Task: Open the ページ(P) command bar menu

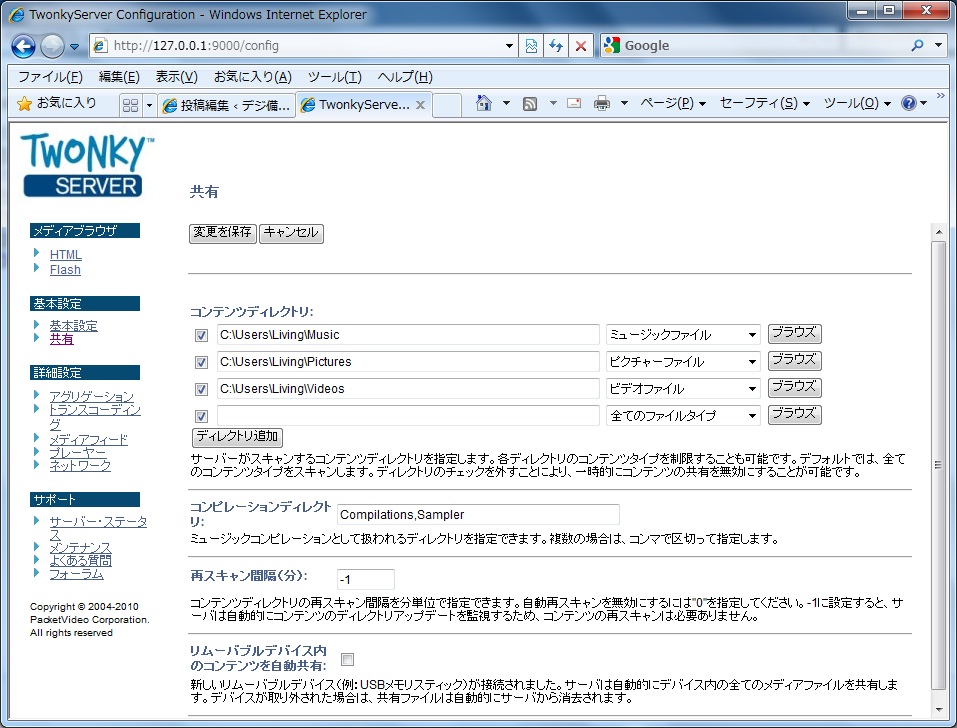Action: [673, 103]
